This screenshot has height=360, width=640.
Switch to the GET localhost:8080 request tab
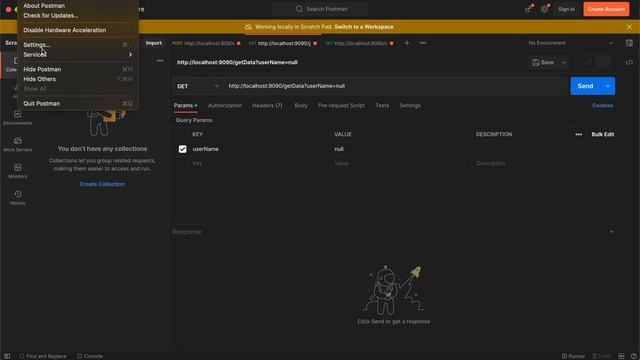[359, 43]
